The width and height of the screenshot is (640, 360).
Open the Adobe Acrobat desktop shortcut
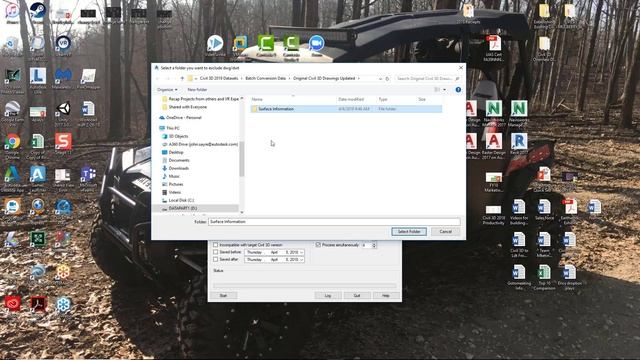(38, 305)
